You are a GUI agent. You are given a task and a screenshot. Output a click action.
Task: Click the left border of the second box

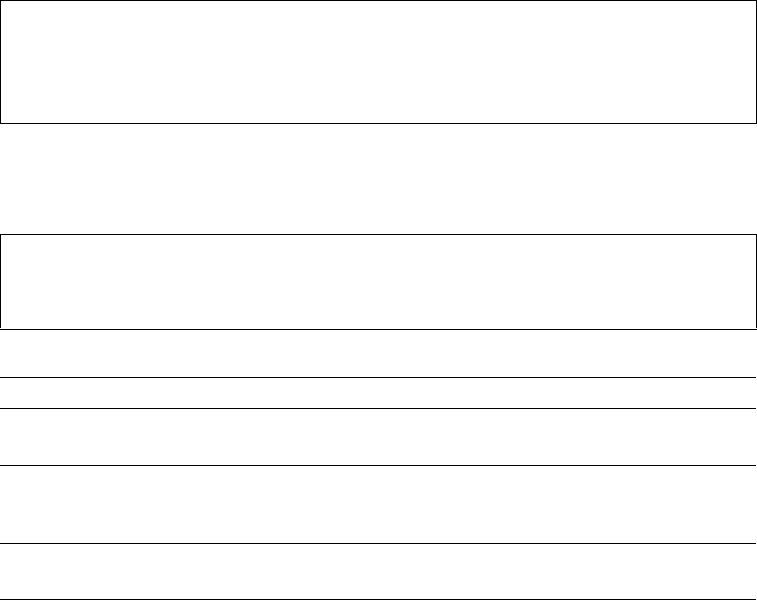[x=0, y=281]
